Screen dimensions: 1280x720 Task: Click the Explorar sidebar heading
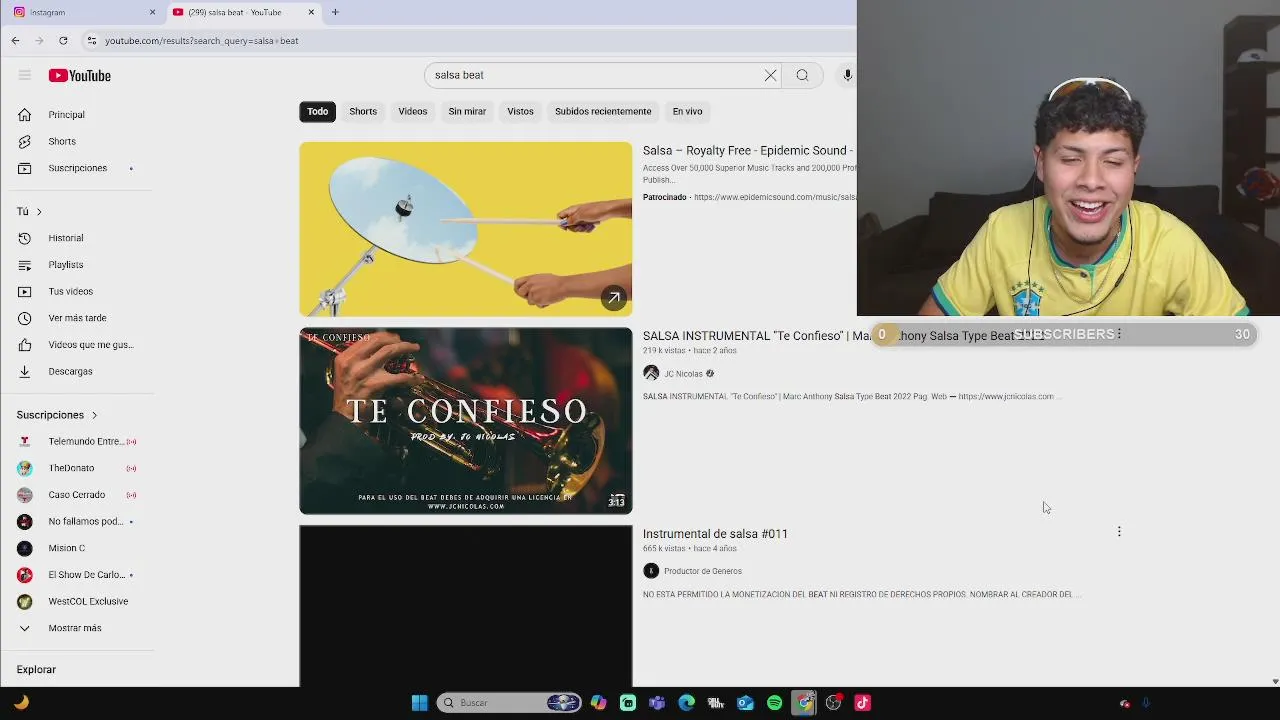36,670
